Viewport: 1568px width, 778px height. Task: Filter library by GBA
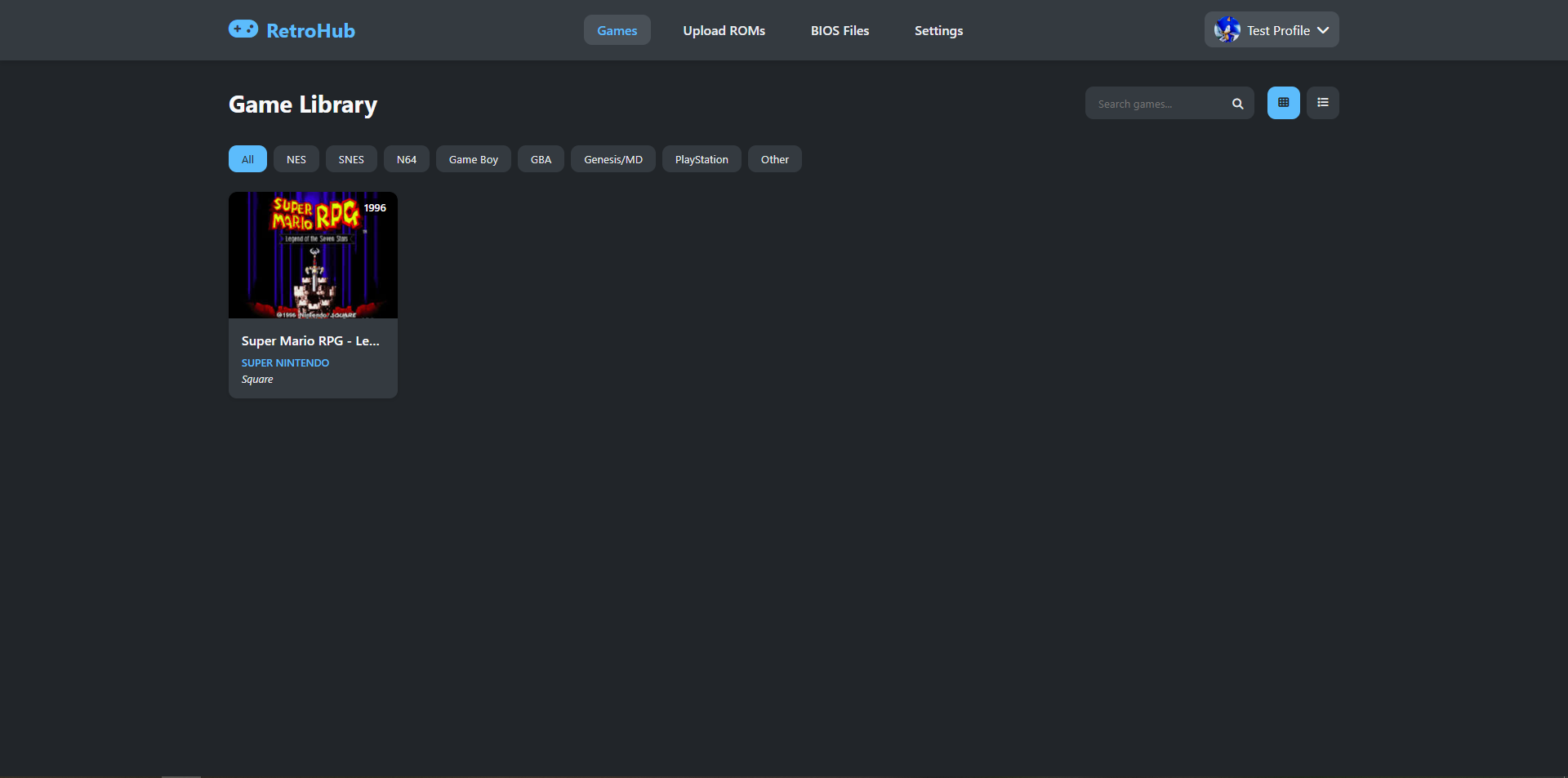click(541, 159)
